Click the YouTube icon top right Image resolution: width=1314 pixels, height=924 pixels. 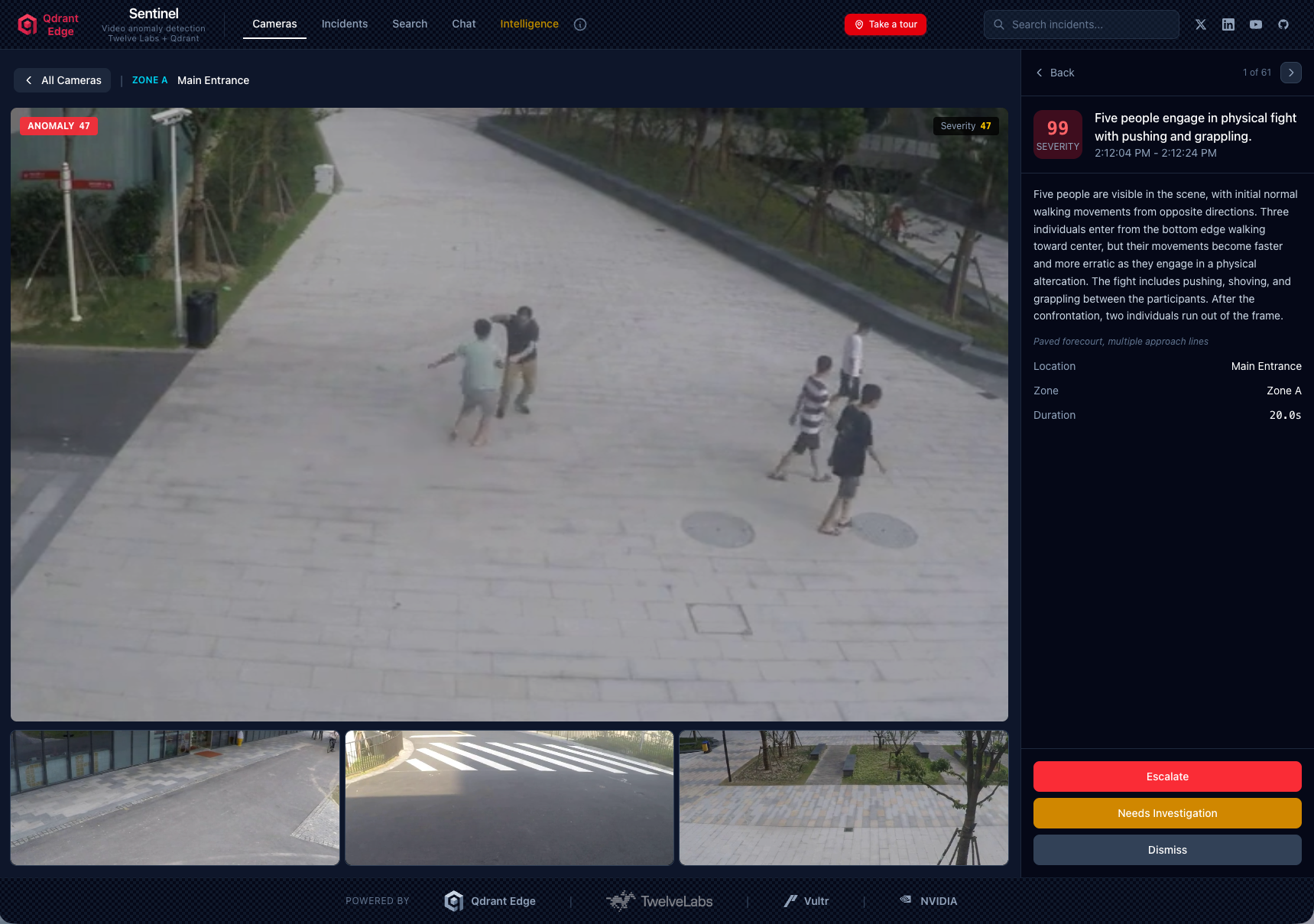pos(1256,24)
